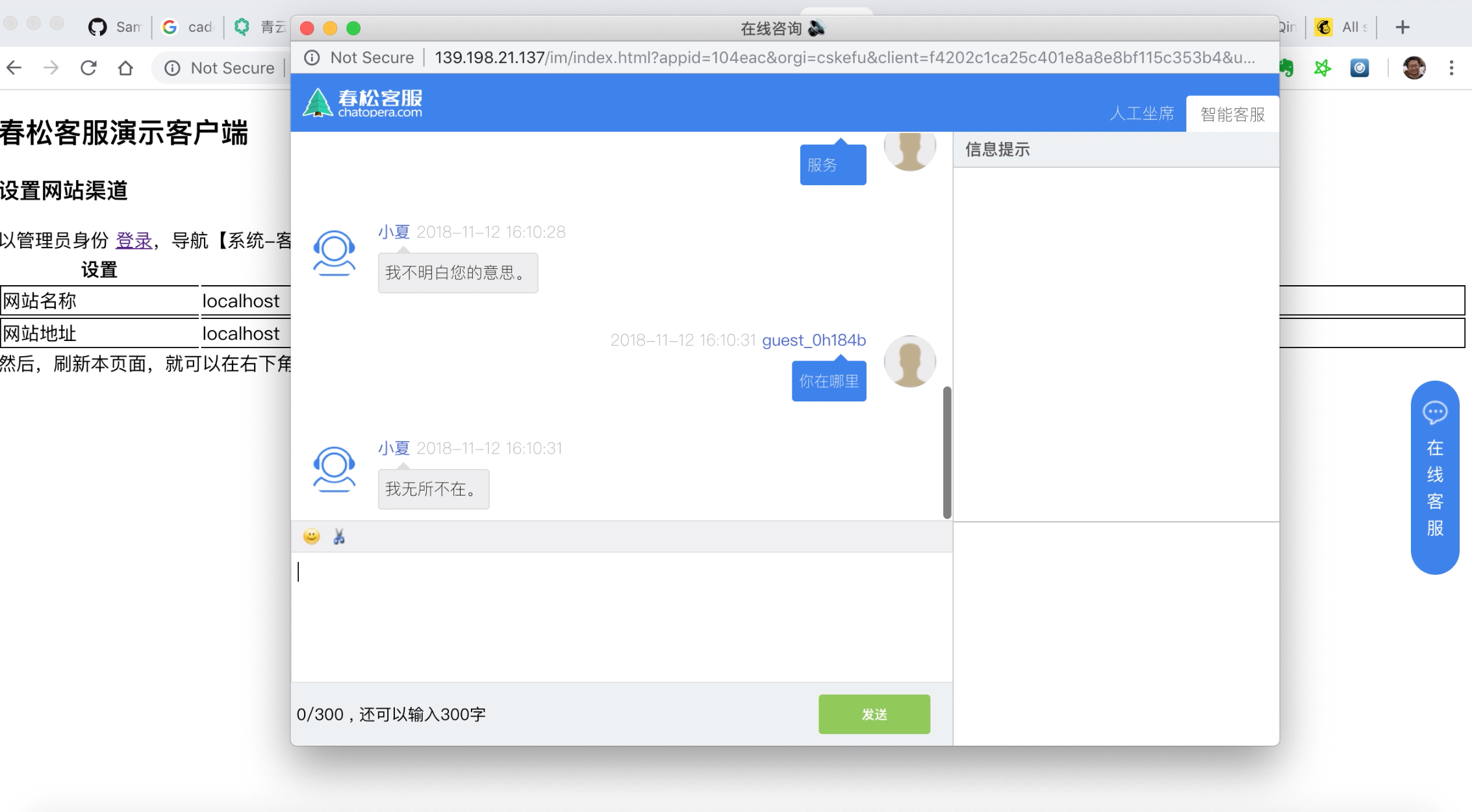Screen dimensions: 1472x812
Task: Open the emoji picker smiley icon
Action: click(x=311, y=537)
